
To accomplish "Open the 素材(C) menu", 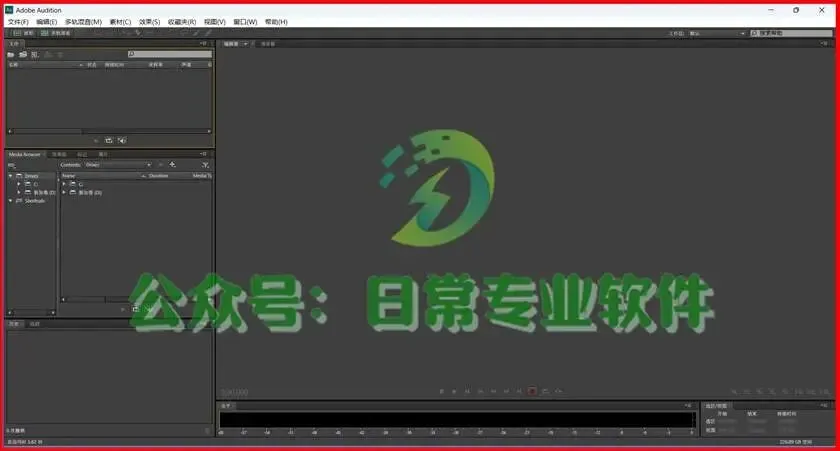I will point(120,22).
